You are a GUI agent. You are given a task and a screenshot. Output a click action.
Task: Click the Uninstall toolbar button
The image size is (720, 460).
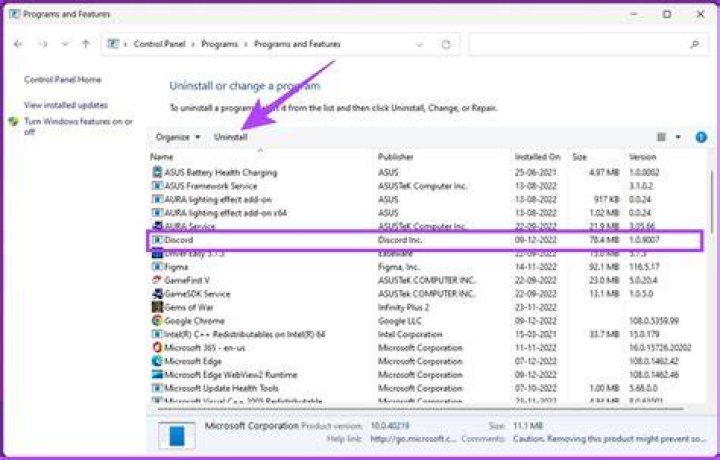click(231, 137)
